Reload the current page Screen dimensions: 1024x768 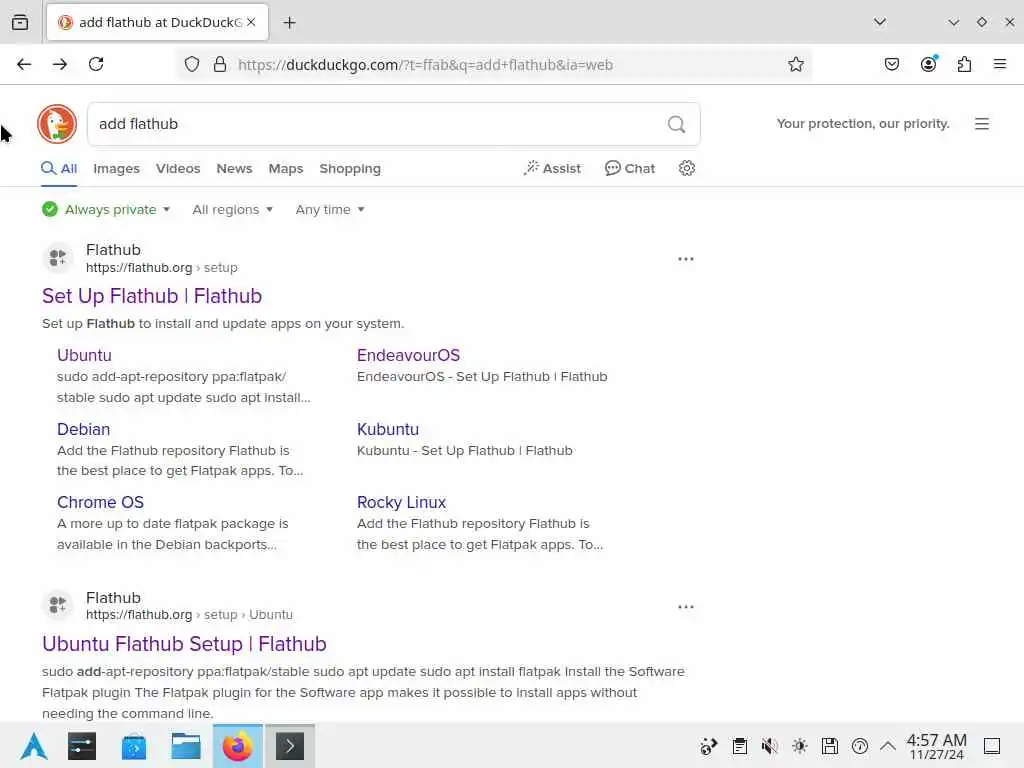[96, 64]
